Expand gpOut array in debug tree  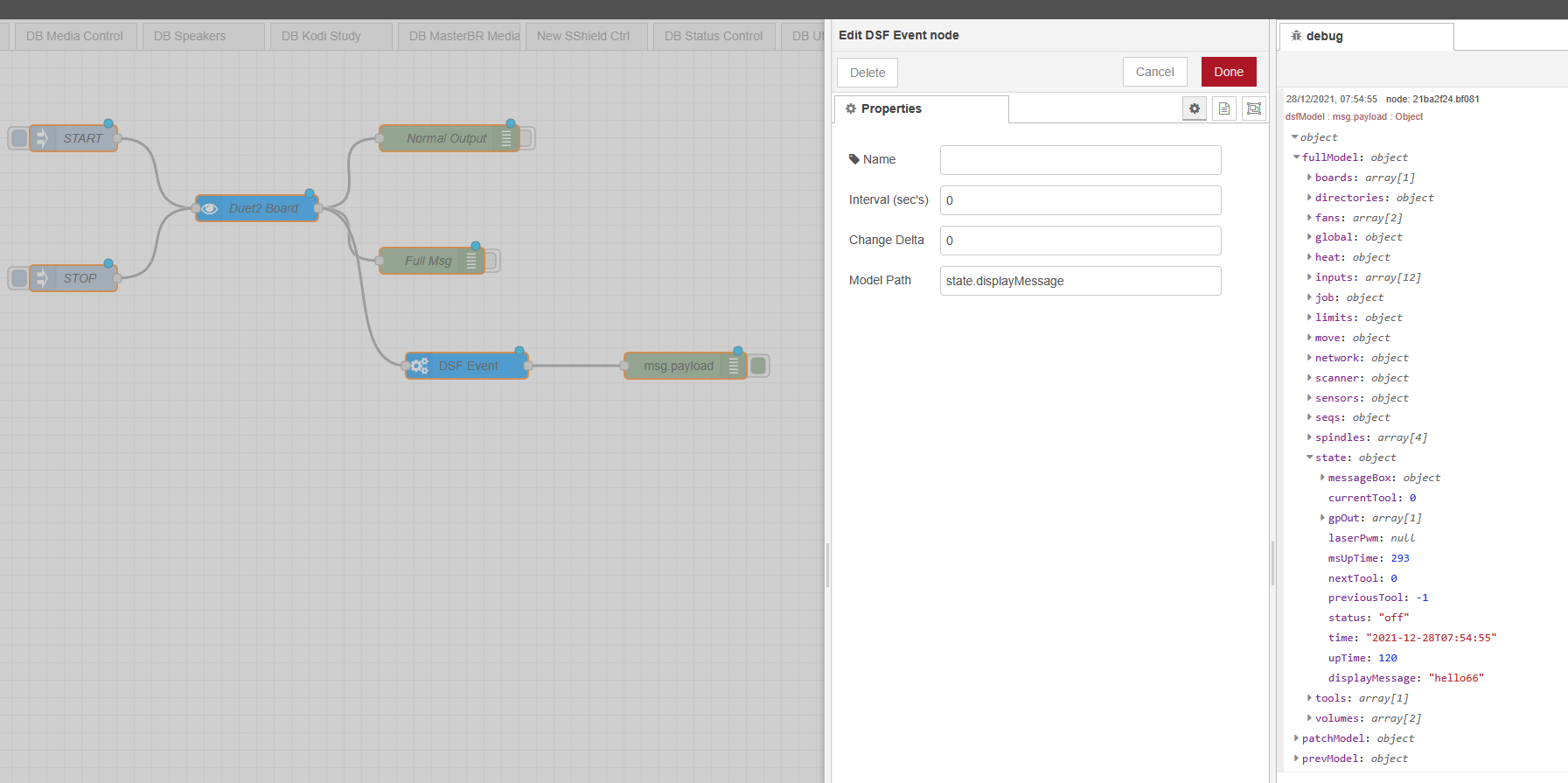1322,518
